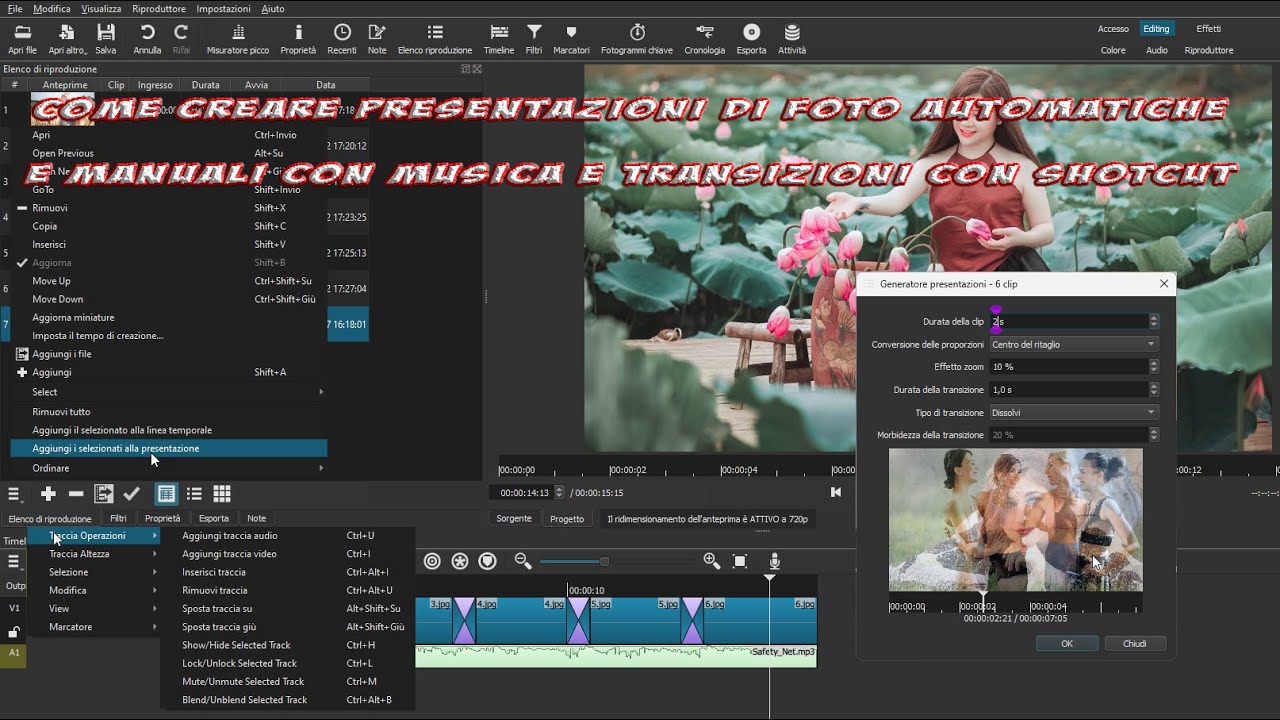Toggle the checked Aggiorna menu entry

[168, 262]
